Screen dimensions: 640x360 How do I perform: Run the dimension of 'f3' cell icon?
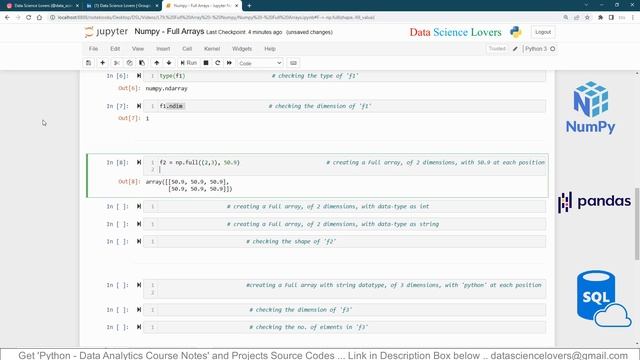pyautogui.click(x=139, y=309)
